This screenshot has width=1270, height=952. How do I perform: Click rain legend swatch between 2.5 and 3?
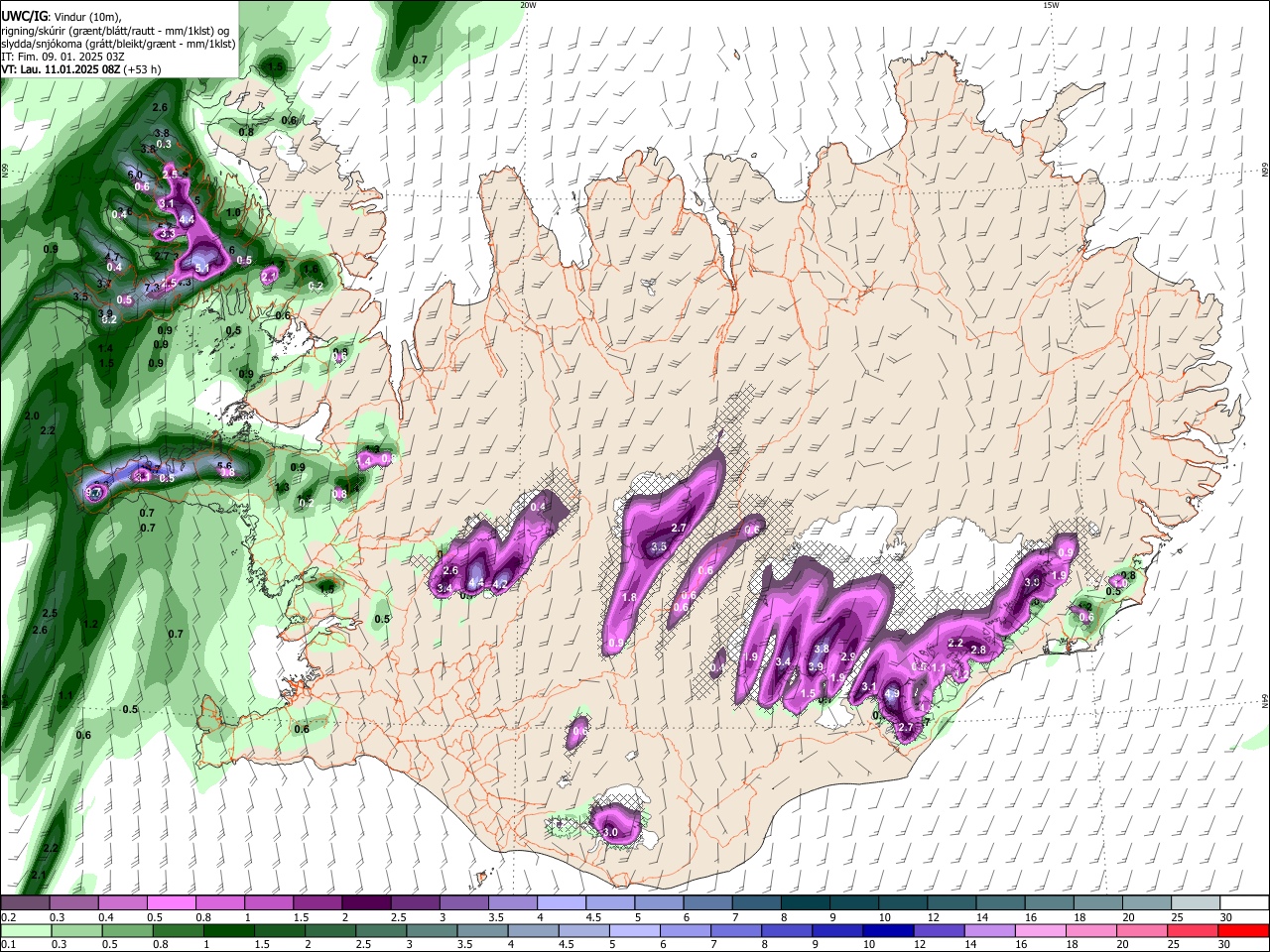tap(381, 930)
